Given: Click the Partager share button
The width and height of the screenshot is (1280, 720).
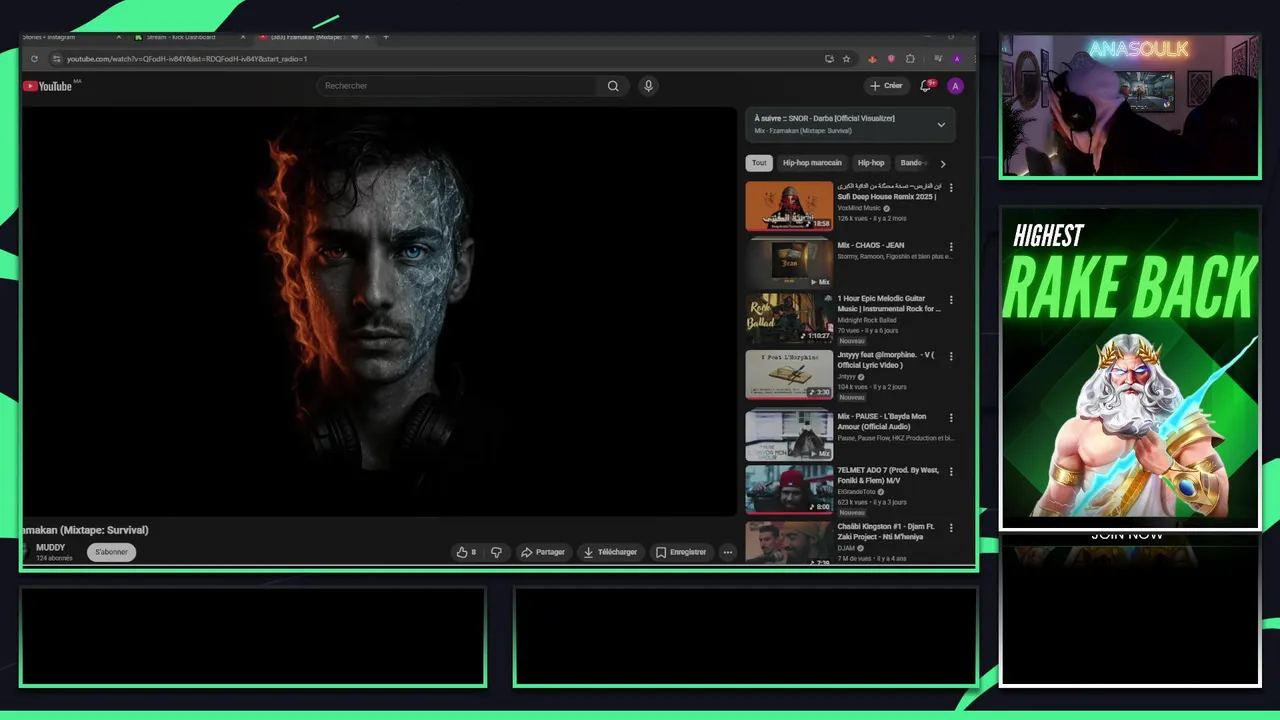Looking at the screenshot, I should 543,552.
